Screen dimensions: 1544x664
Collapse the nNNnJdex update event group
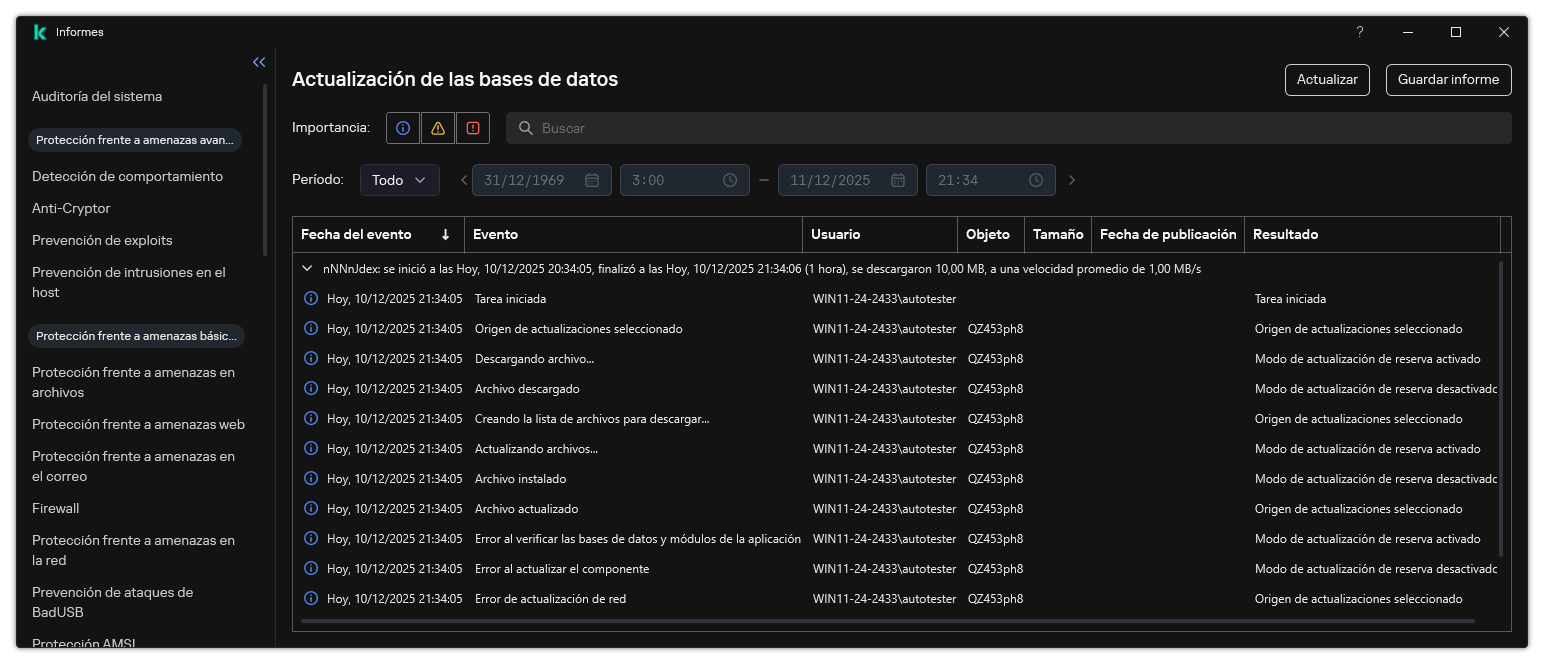click(307, 268)
